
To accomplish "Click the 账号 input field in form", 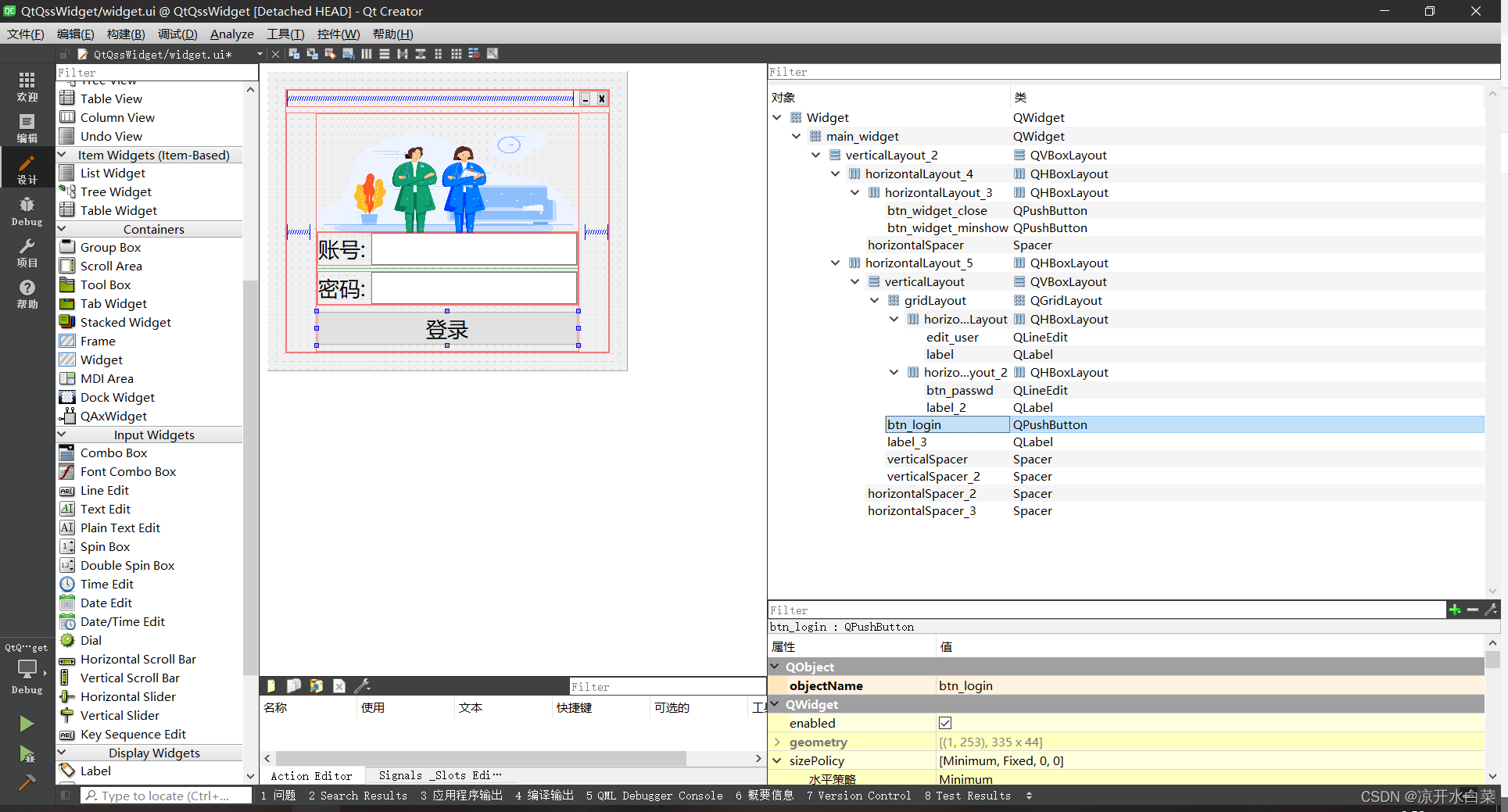I will point(474,249).
